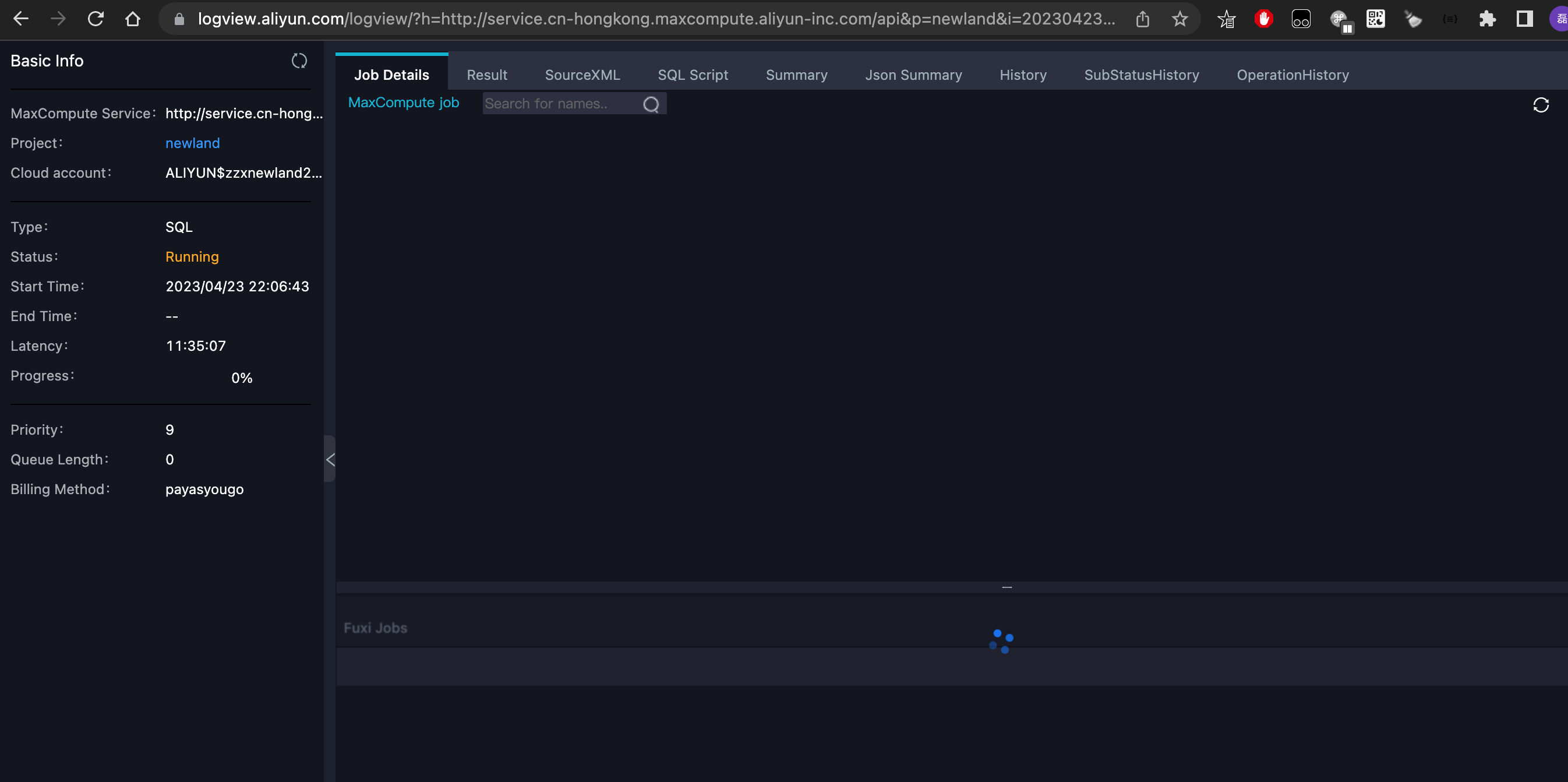Open the browser Extensions puzzle icon
Viewport: 1568px width, 782px height.
click(1487, 19)
